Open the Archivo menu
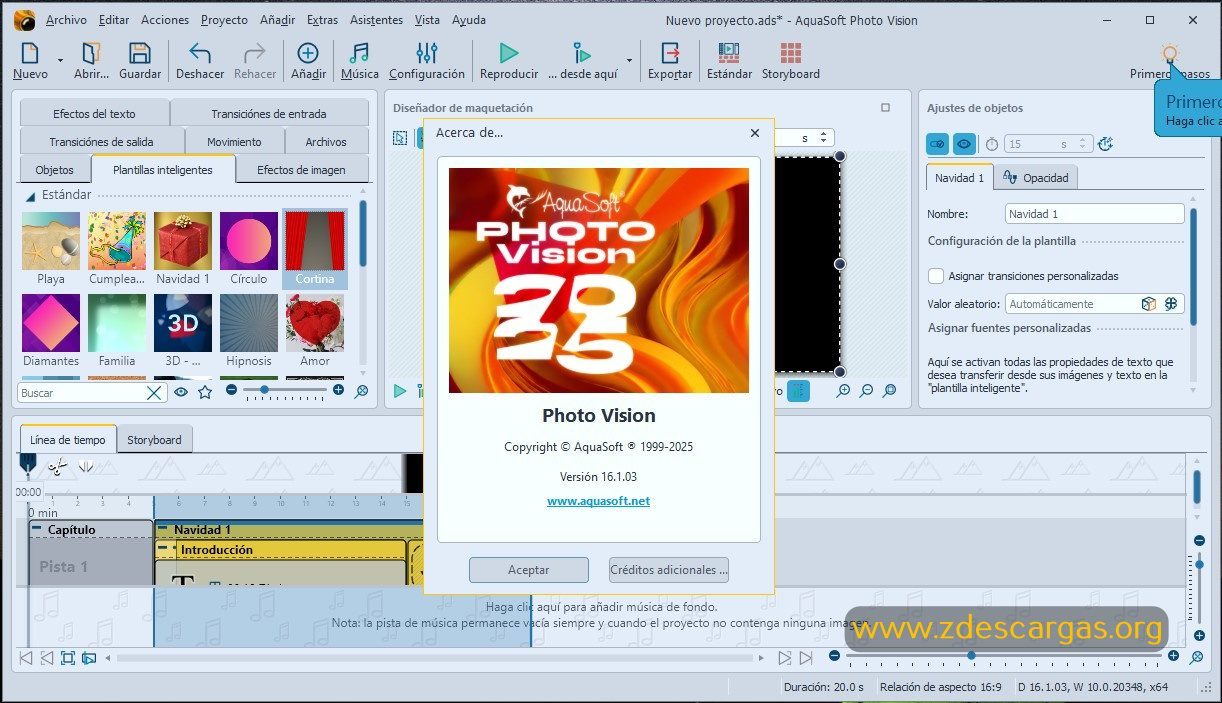Image resolution: width=1222 pixels, height=703 pixels. 66,20
